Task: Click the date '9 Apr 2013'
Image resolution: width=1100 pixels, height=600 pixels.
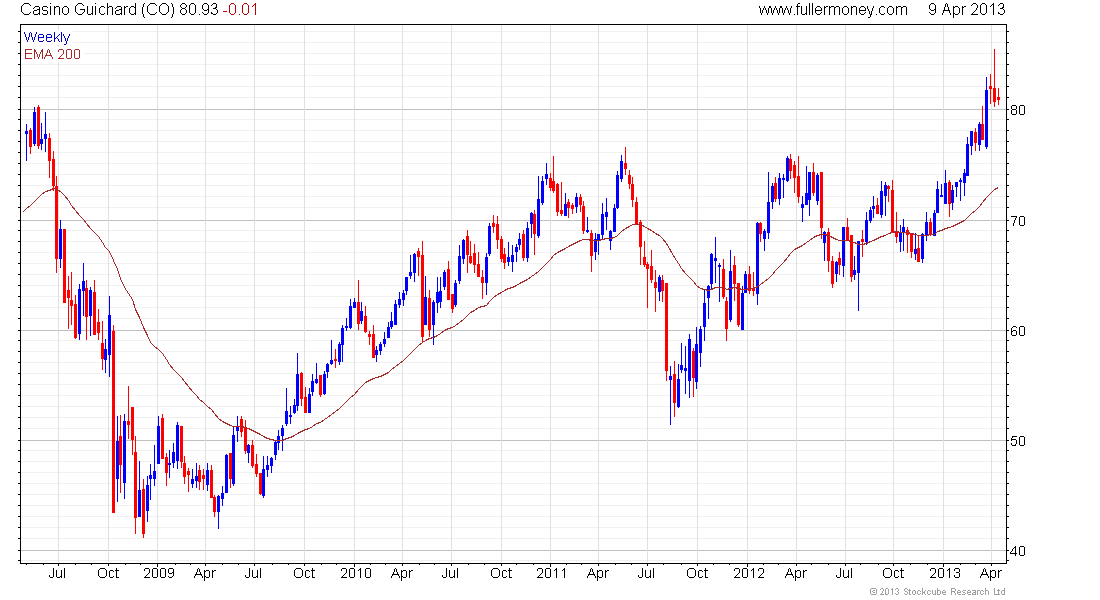Action: tap(966, 10)
